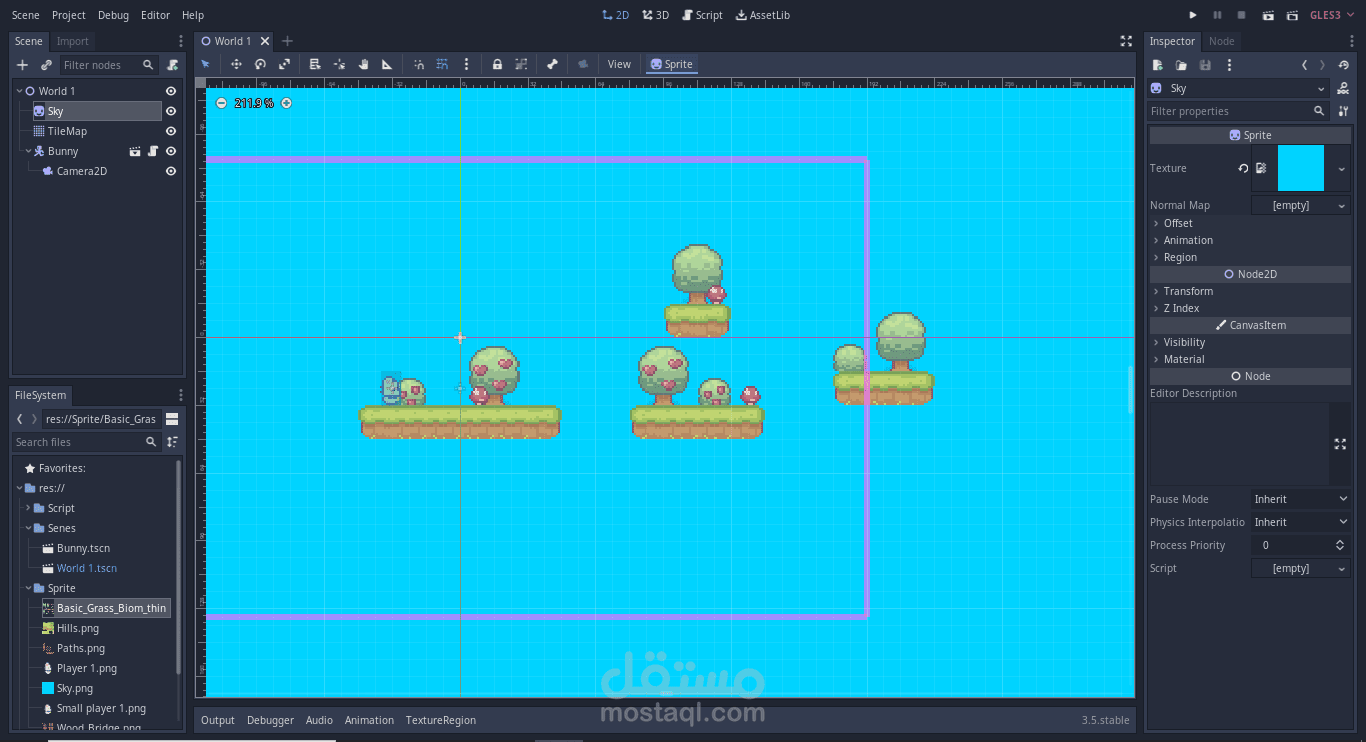Activate the Pan Mode hand tool

tap(363, 64)
